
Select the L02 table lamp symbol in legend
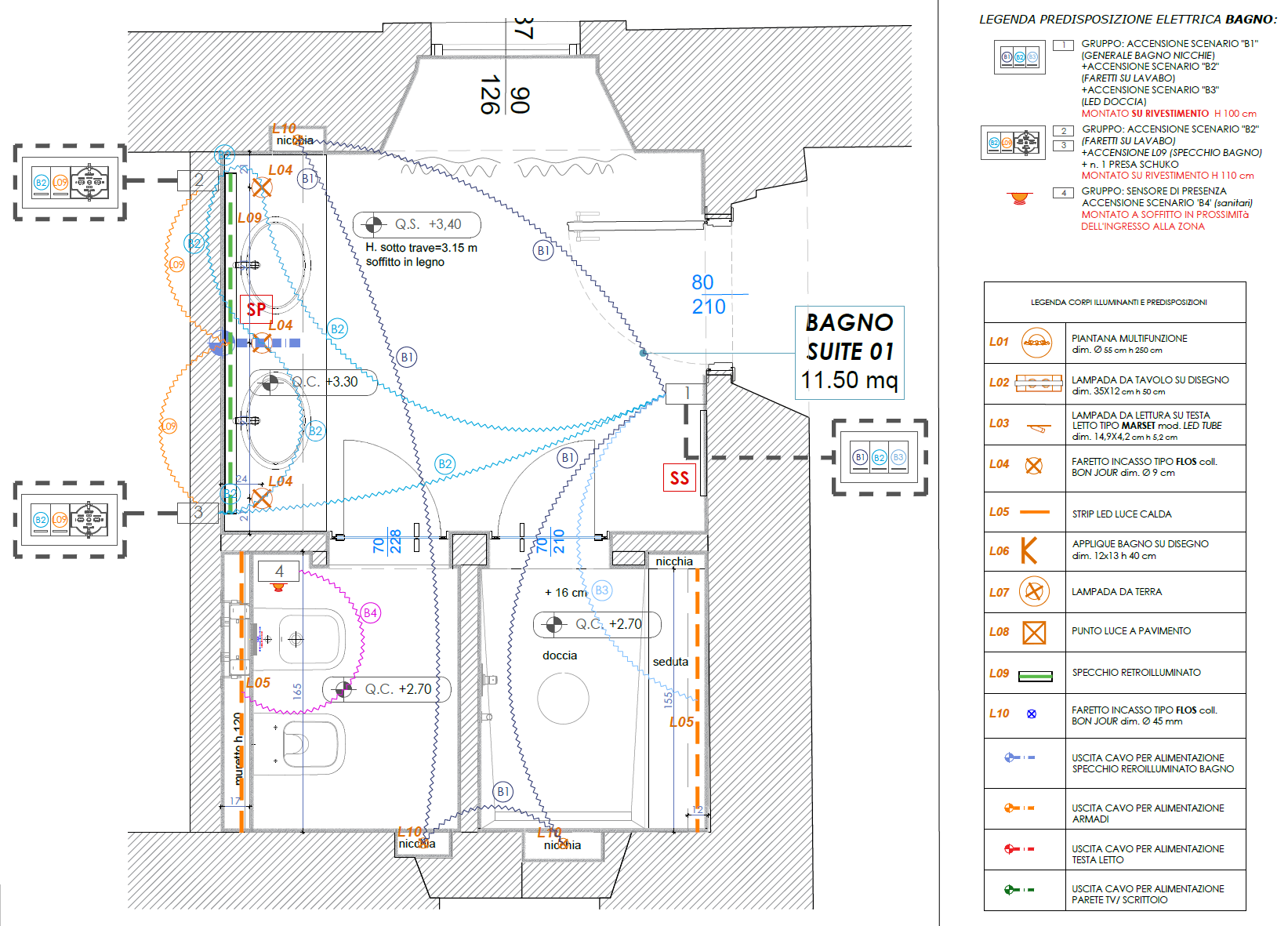click(x=1038, y=383)
